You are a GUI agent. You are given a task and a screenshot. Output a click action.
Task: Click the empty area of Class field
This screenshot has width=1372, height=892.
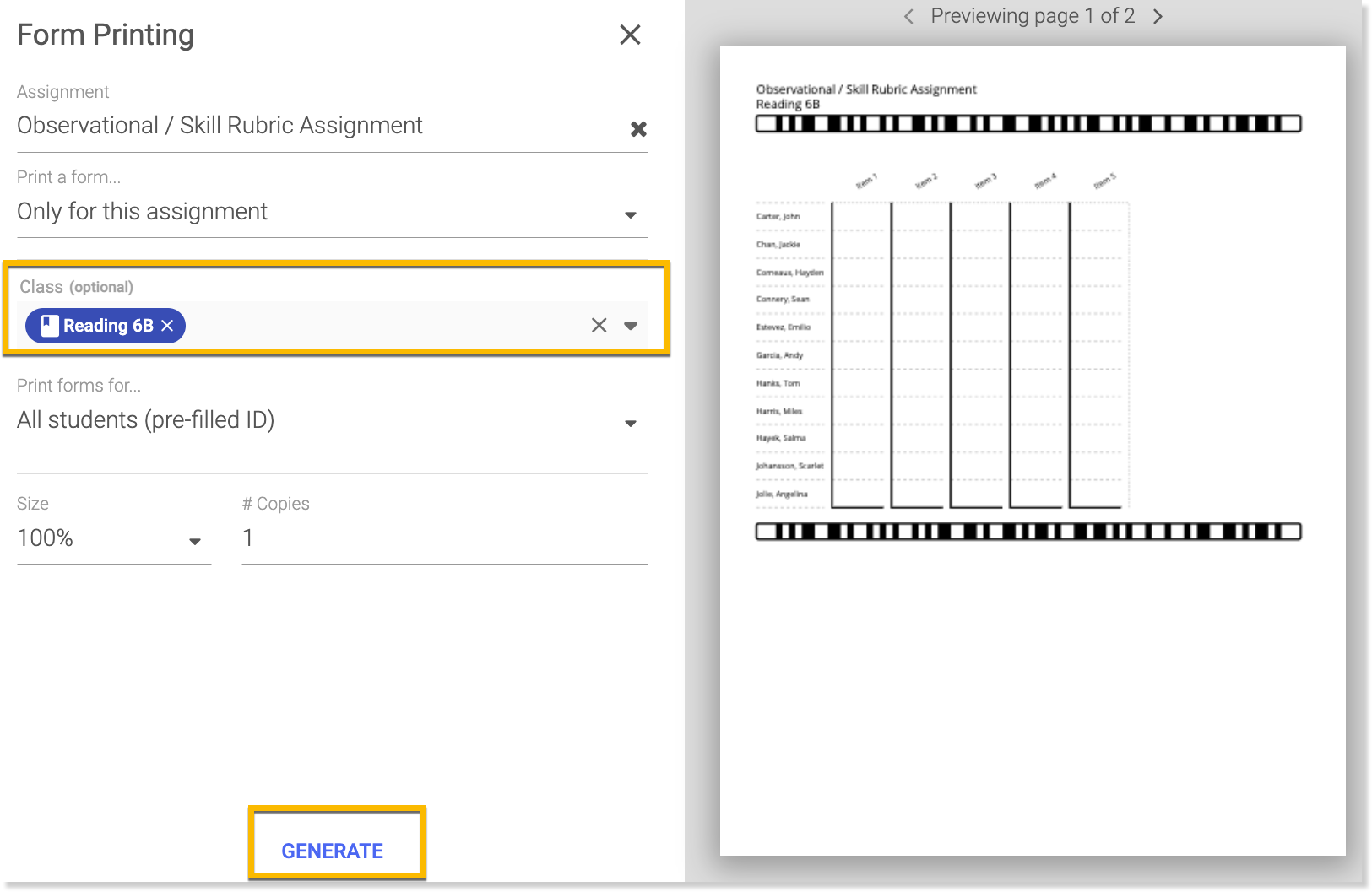pyautogui.click(x=380, y=326)
